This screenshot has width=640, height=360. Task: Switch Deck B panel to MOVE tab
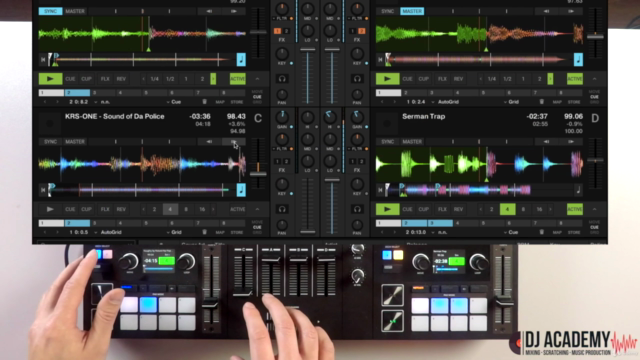pos(594,92)
